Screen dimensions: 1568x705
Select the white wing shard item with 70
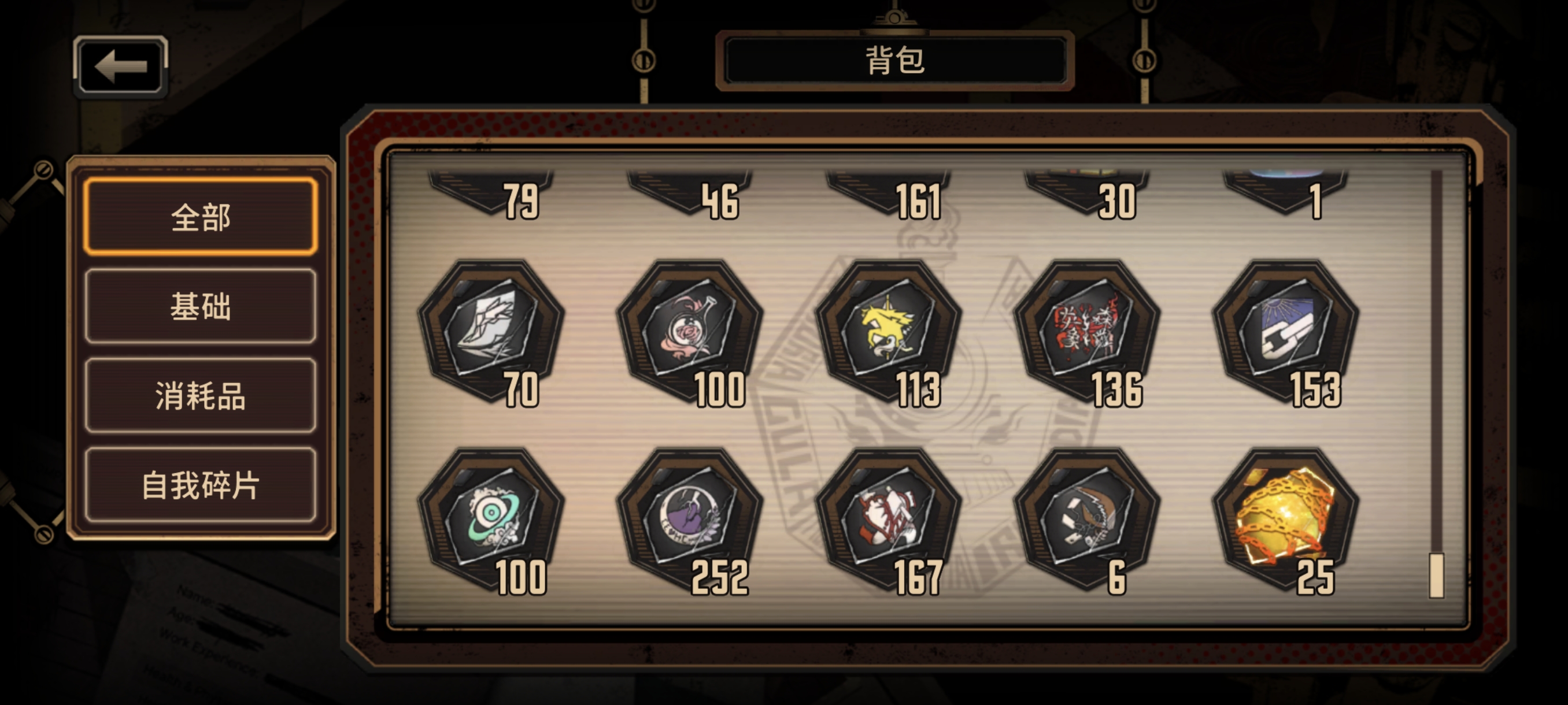pyautogui.click(x=491, y=333)
